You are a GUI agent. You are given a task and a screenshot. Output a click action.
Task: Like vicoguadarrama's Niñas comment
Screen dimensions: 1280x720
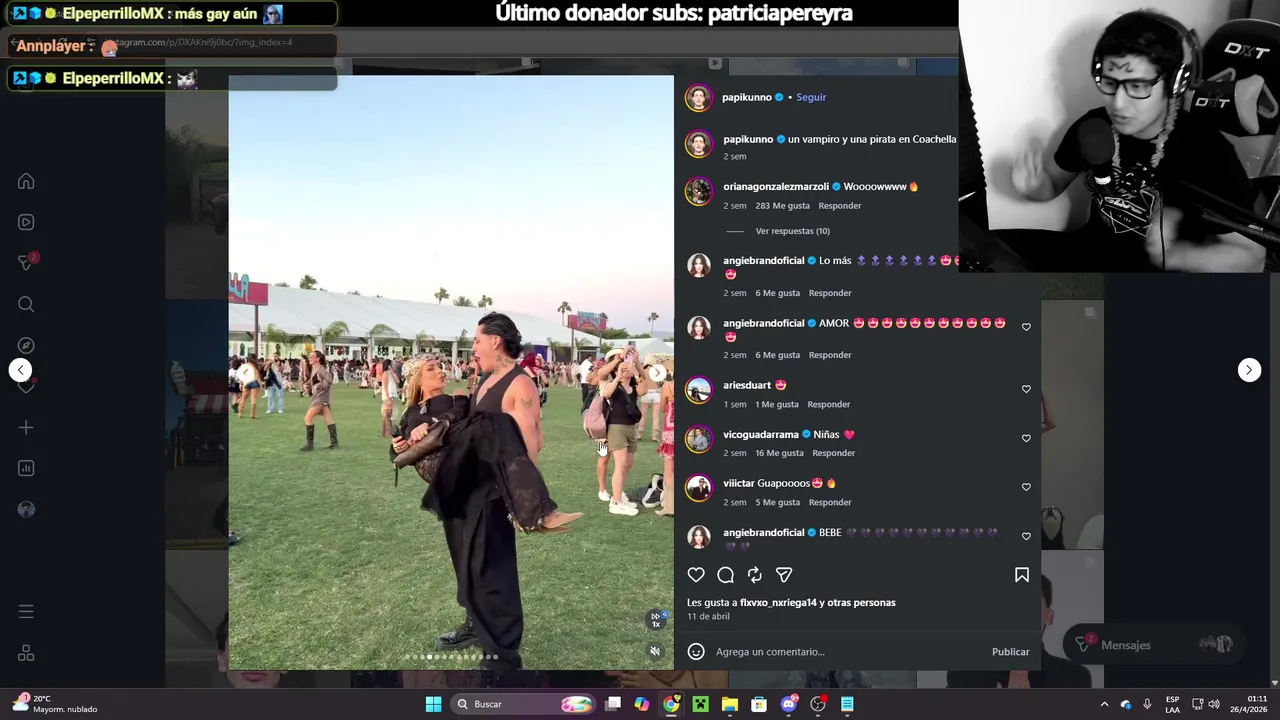(x=1026, y=438)
